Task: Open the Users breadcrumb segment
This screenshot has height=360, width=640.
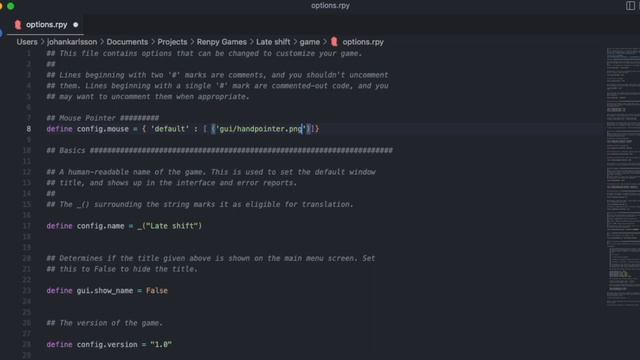Action: pyautogui.click(x=27, y=42)
